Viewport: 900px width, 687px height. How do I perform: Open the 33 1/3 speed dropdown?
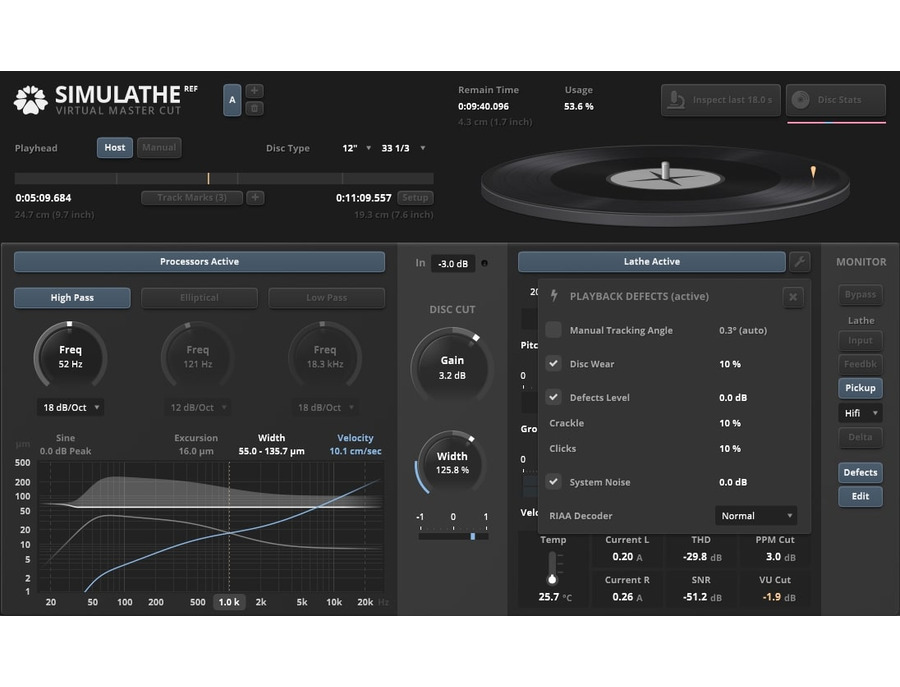coord(404,148)
